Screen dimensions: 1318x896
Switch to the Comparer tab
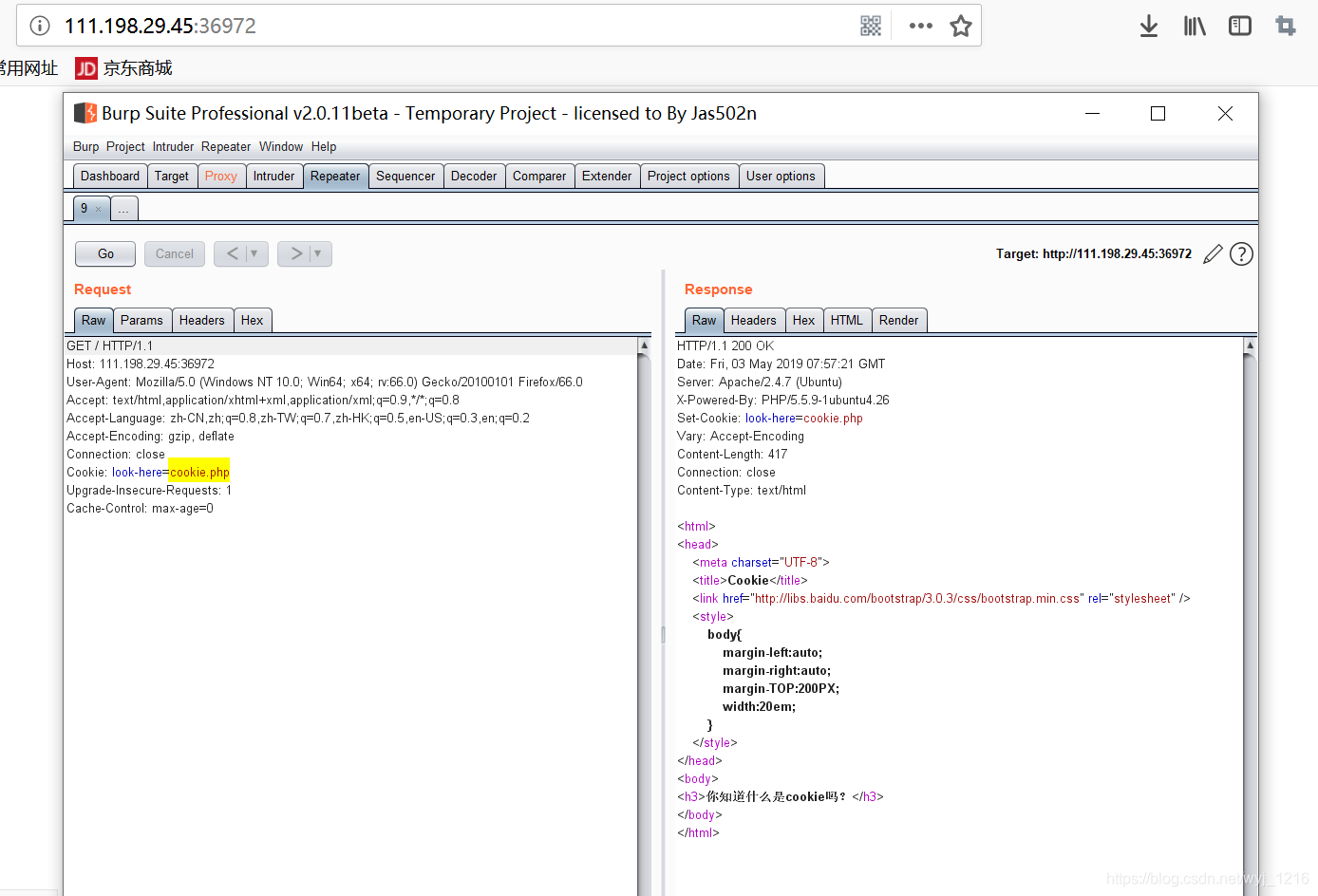(539, 177)
